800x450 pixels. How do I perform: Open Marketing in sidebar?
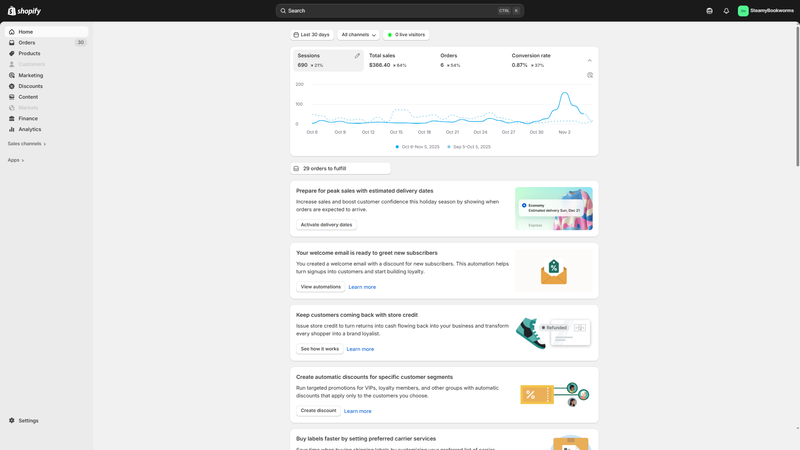(46, 76)
